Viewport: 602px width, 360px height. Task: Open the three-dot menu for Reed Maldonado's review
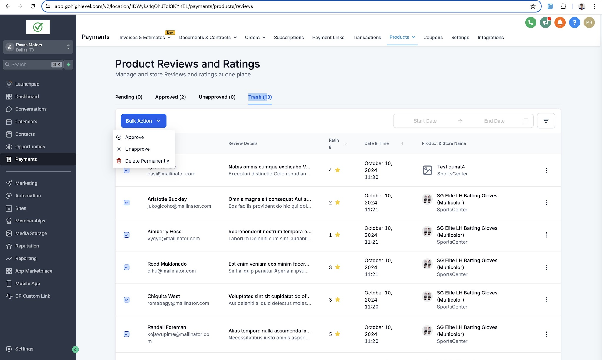point(546,267)
